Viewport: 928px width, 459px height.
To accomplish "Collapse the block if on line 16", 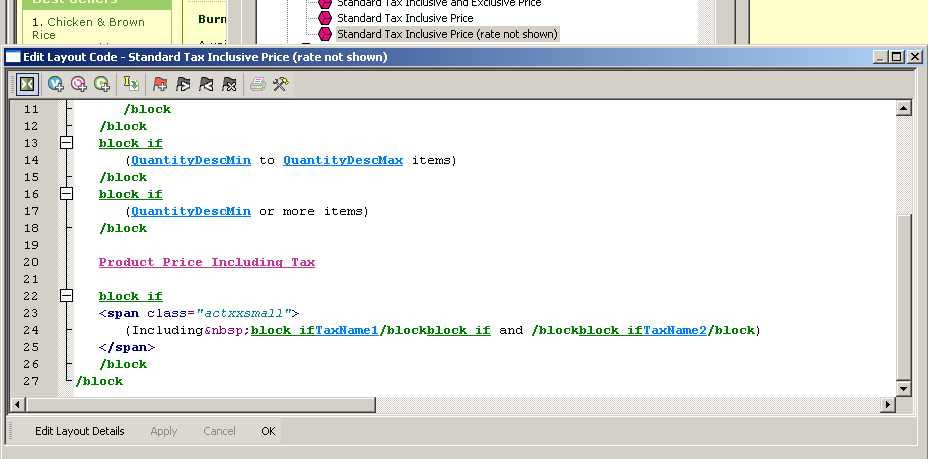I will pos(67,194).
